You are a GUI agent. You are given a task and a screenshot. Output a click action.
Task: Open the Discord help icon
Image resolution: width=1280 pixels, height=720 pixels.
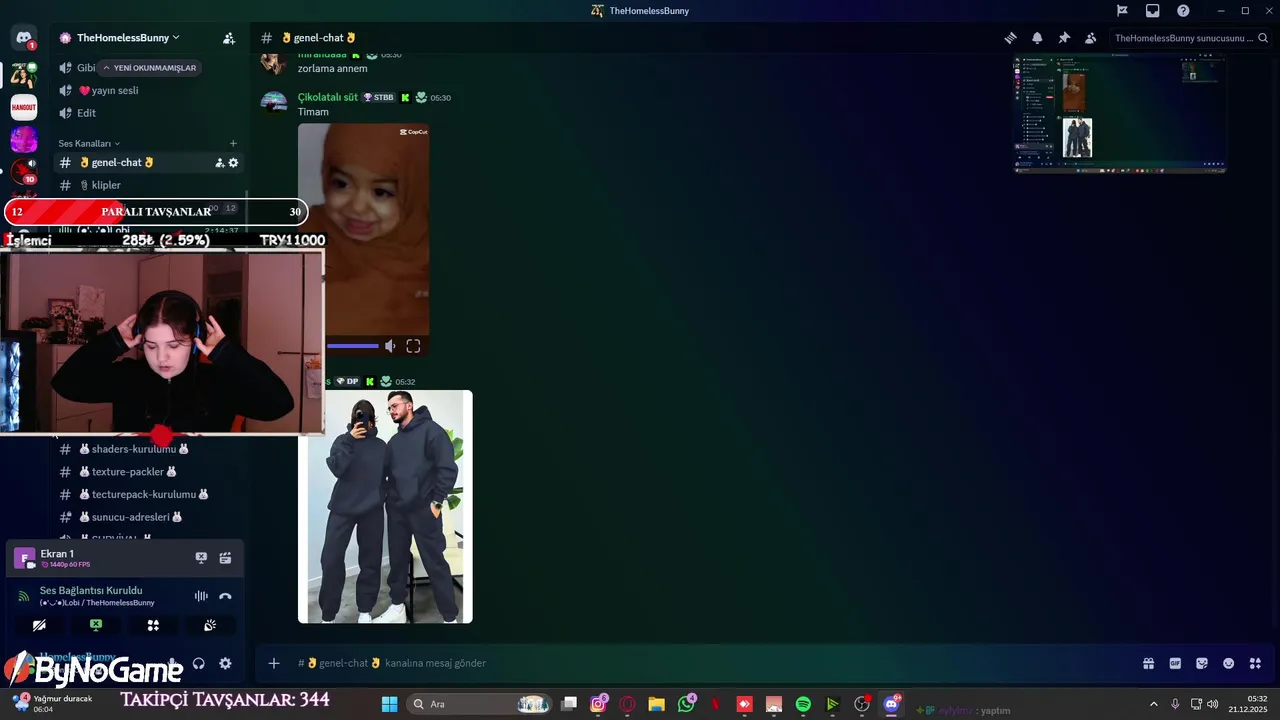[1183, 11]
